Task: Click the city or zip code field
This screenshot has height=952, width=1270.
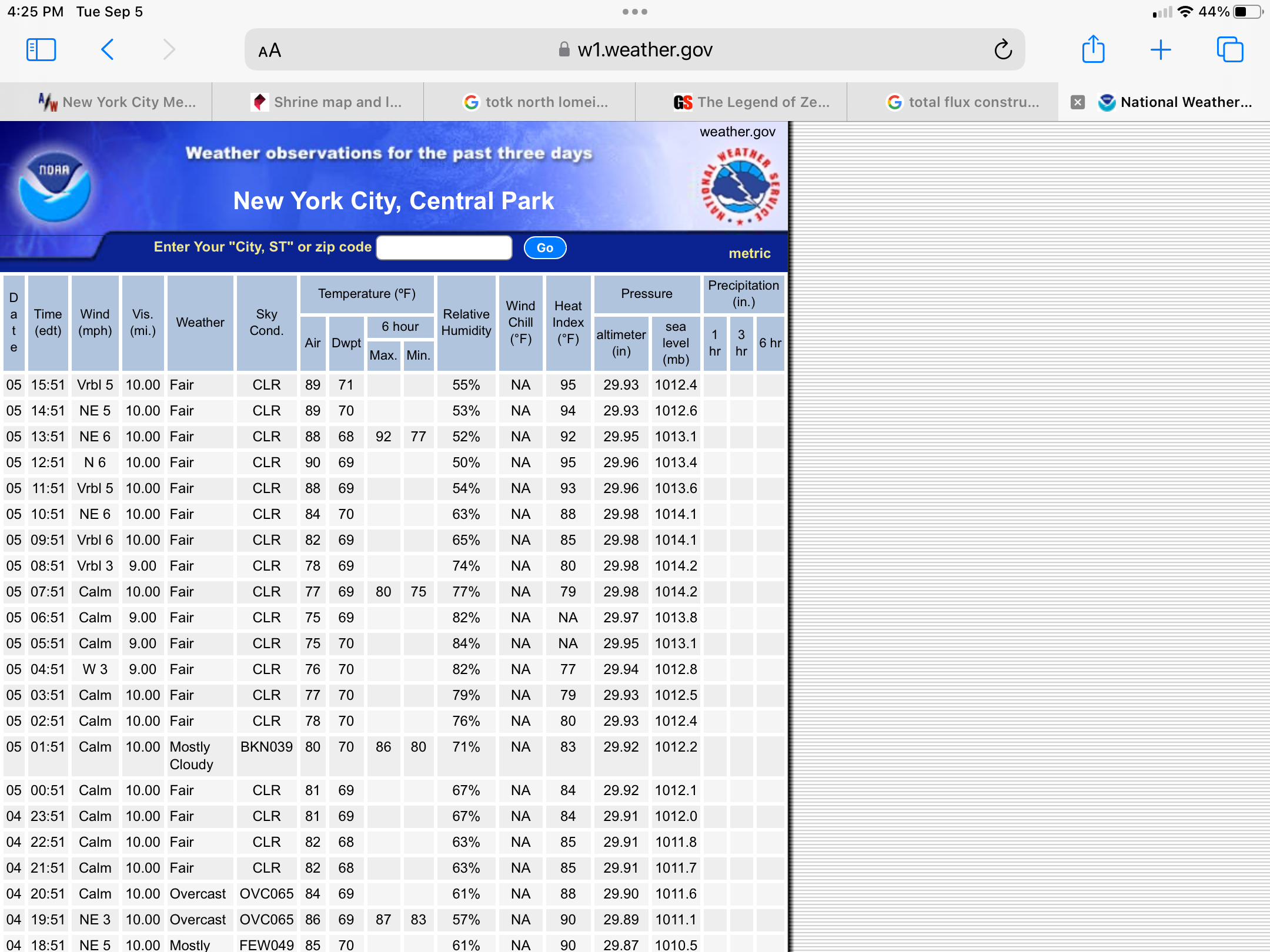Action: [444, 247]
